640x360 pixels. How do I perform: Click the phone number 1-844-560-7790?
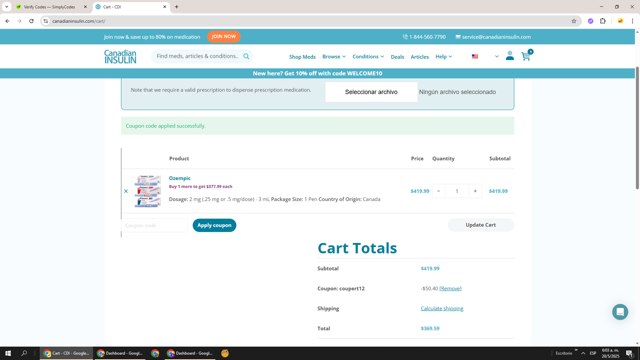pyautogui.click(x=427, y=37)
